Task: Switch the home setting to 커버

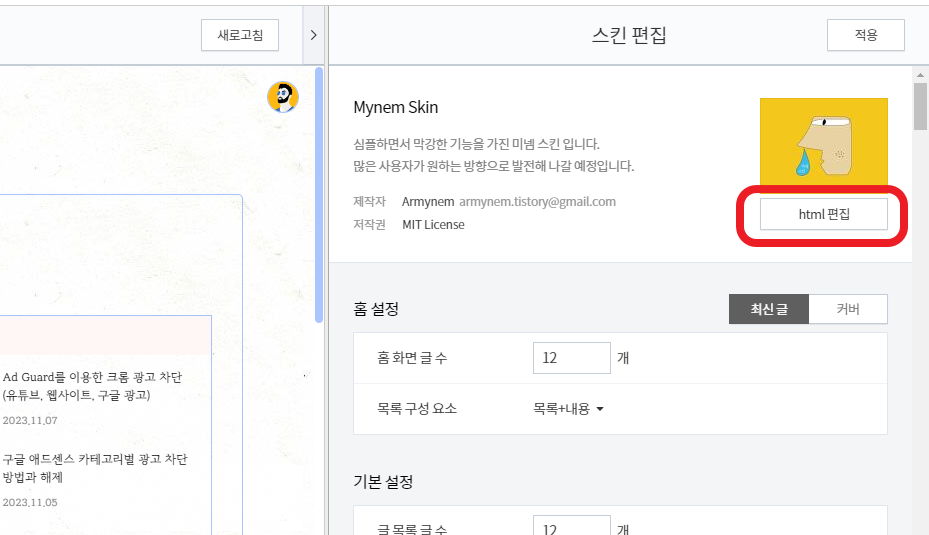Action: 848,309
